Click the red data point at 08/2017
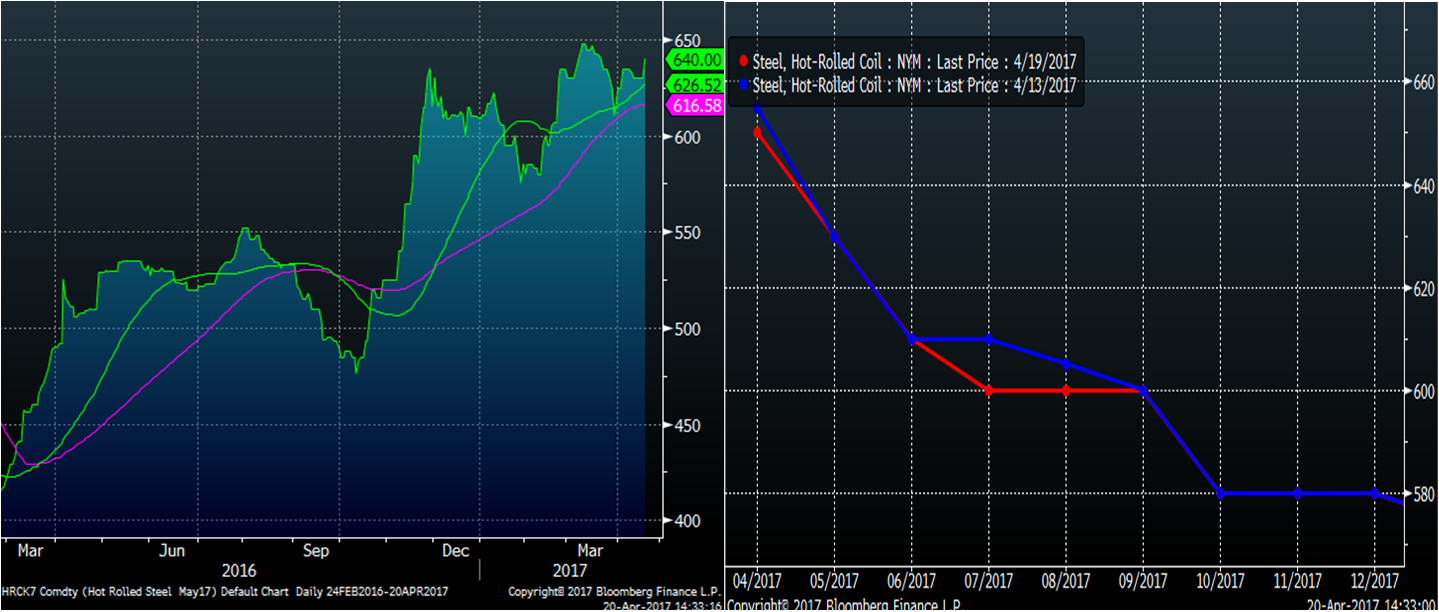Image resolution: width=1439 pixels, height=612 pixels. (1066, 391)
